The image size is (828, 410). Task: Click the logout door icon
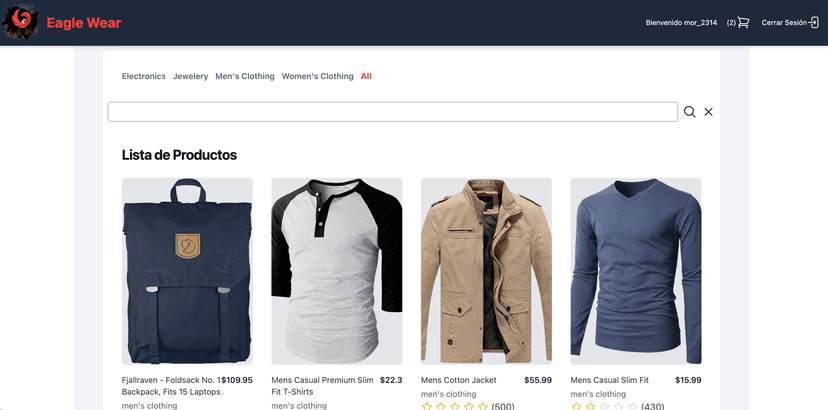[x=814, y=23]
